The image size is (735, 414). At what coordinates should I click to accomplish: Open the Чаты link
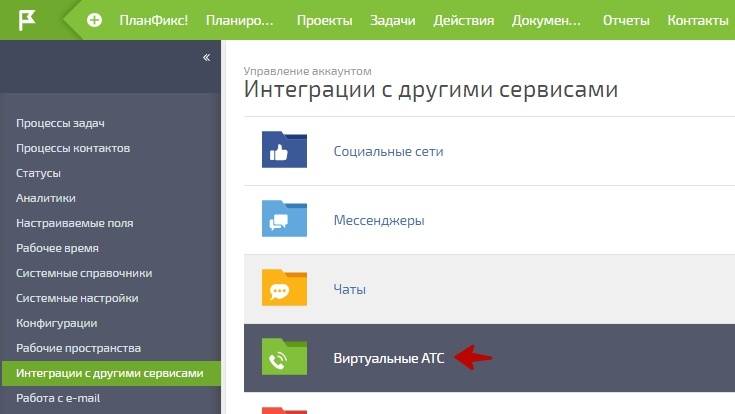coord(349,289)
